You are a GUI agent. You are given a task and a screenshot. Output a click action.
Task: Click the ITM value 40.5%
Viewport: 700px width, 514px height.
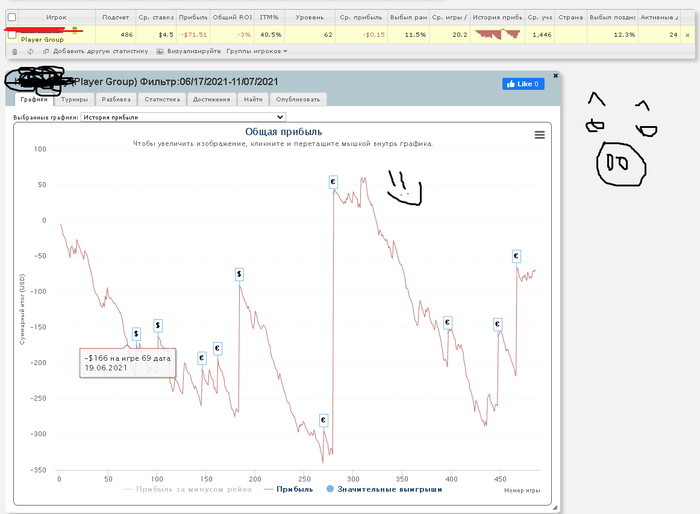tap(271, 35)
